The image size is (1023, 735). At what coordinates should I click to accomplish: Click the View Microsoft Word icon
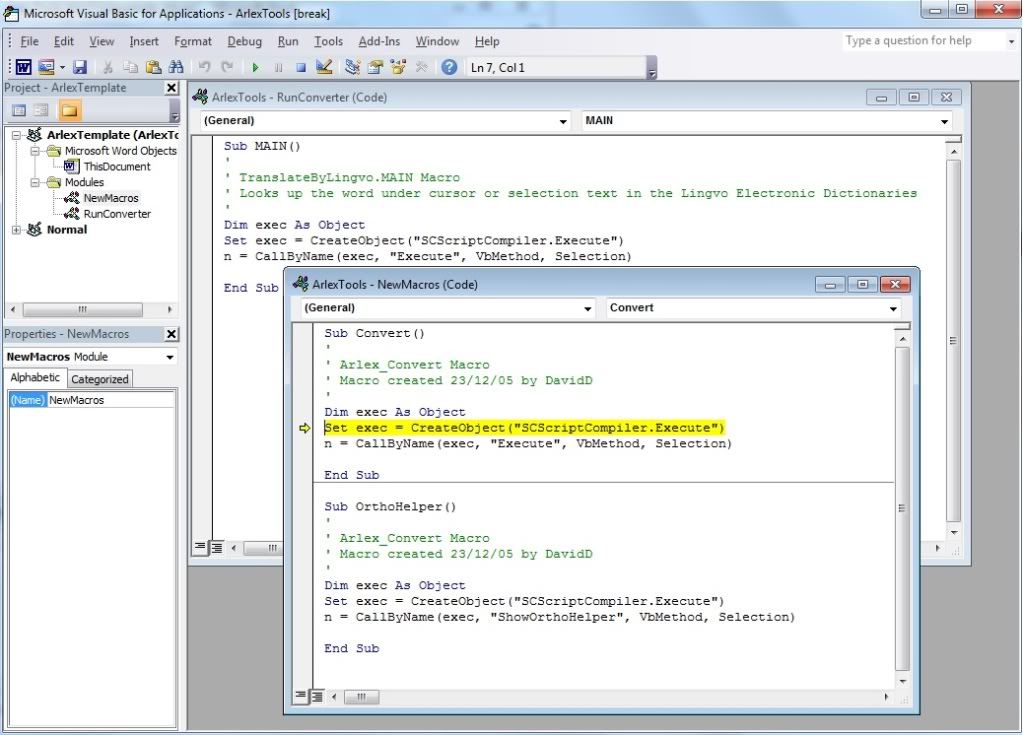click(23, 67)
